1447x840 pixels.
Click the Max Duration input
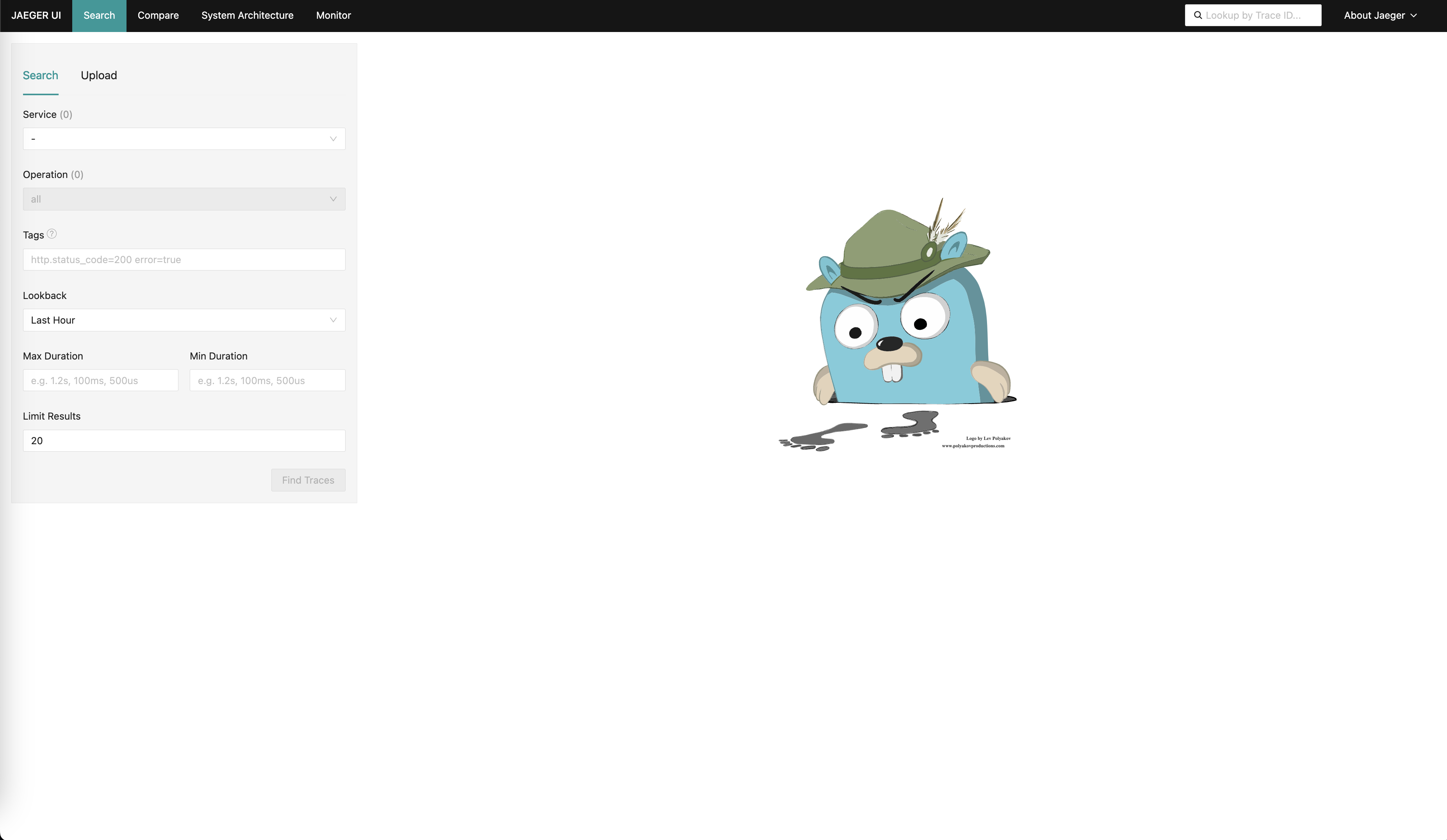[x=100, y=381]
